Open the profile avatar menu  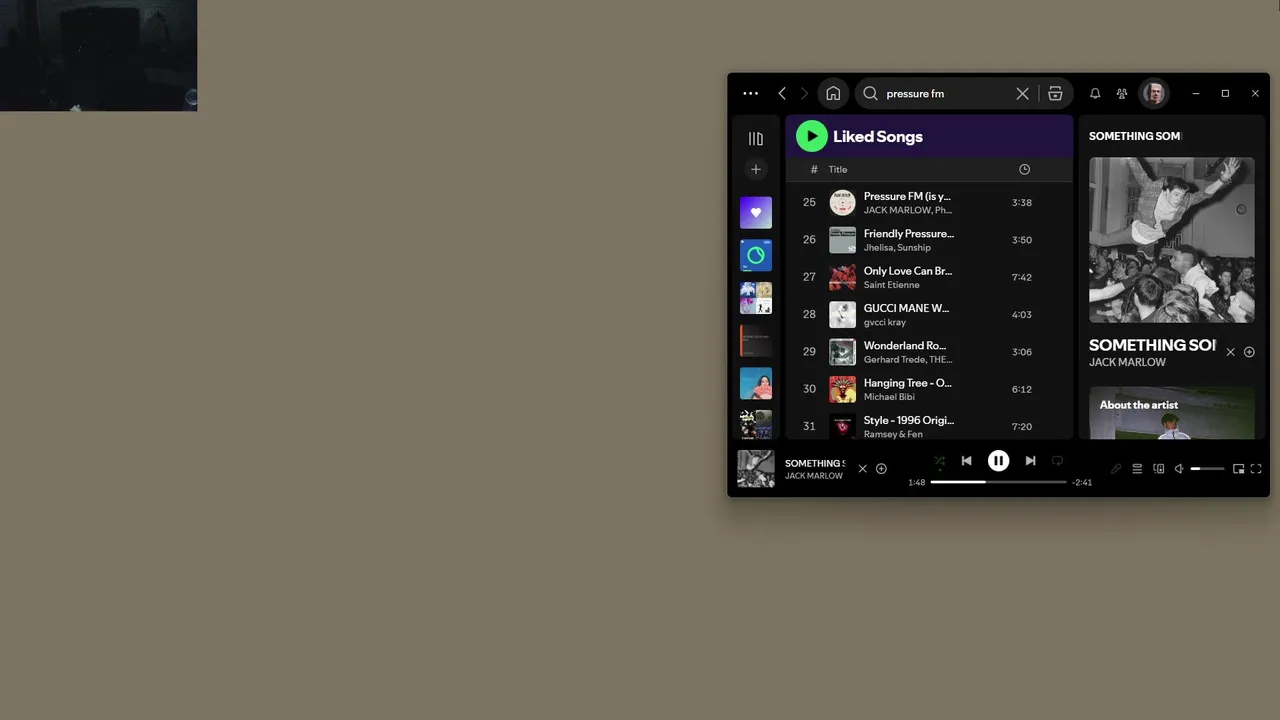click(1154, 93)
